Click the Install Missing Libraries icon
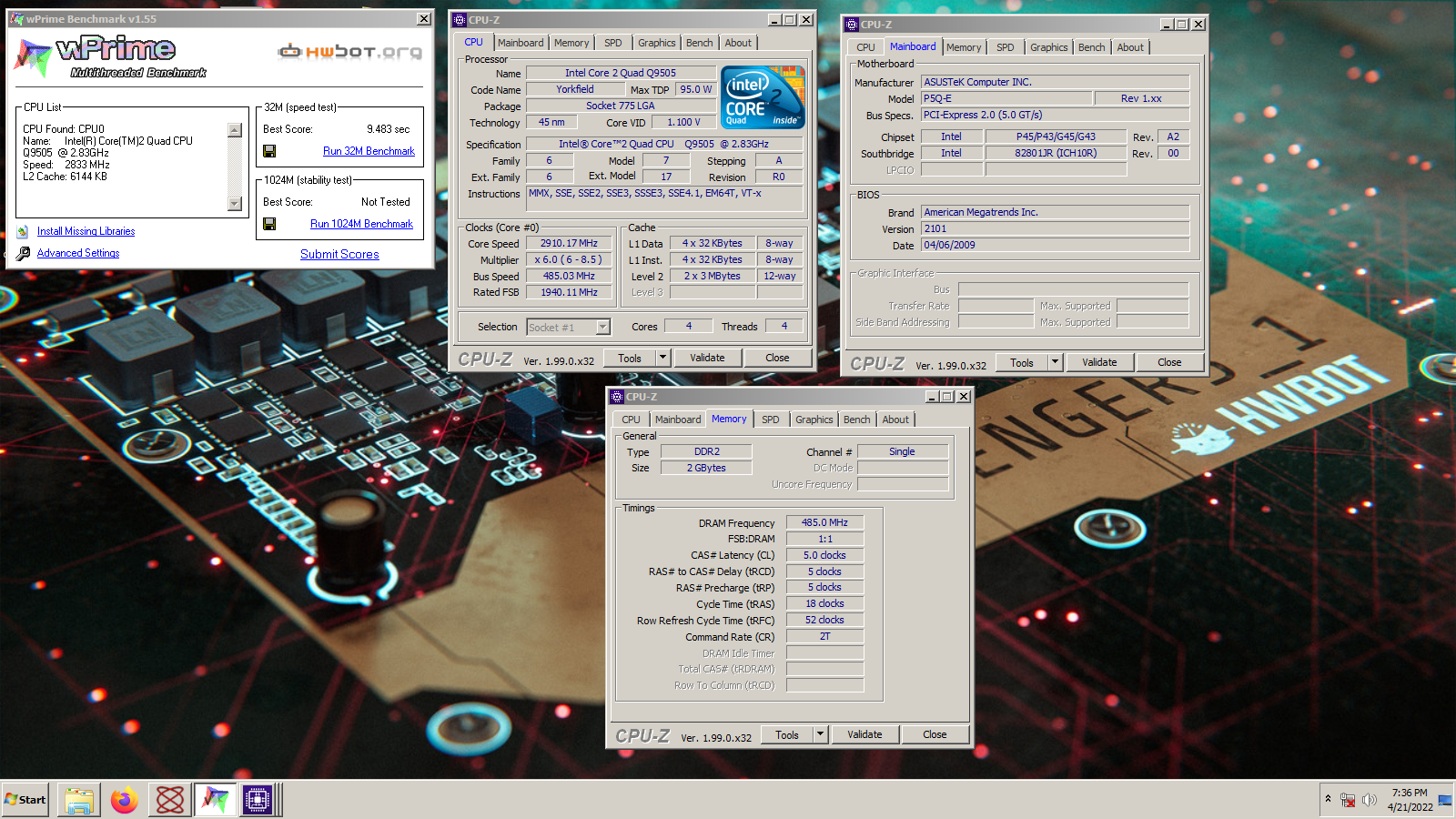 23,232
